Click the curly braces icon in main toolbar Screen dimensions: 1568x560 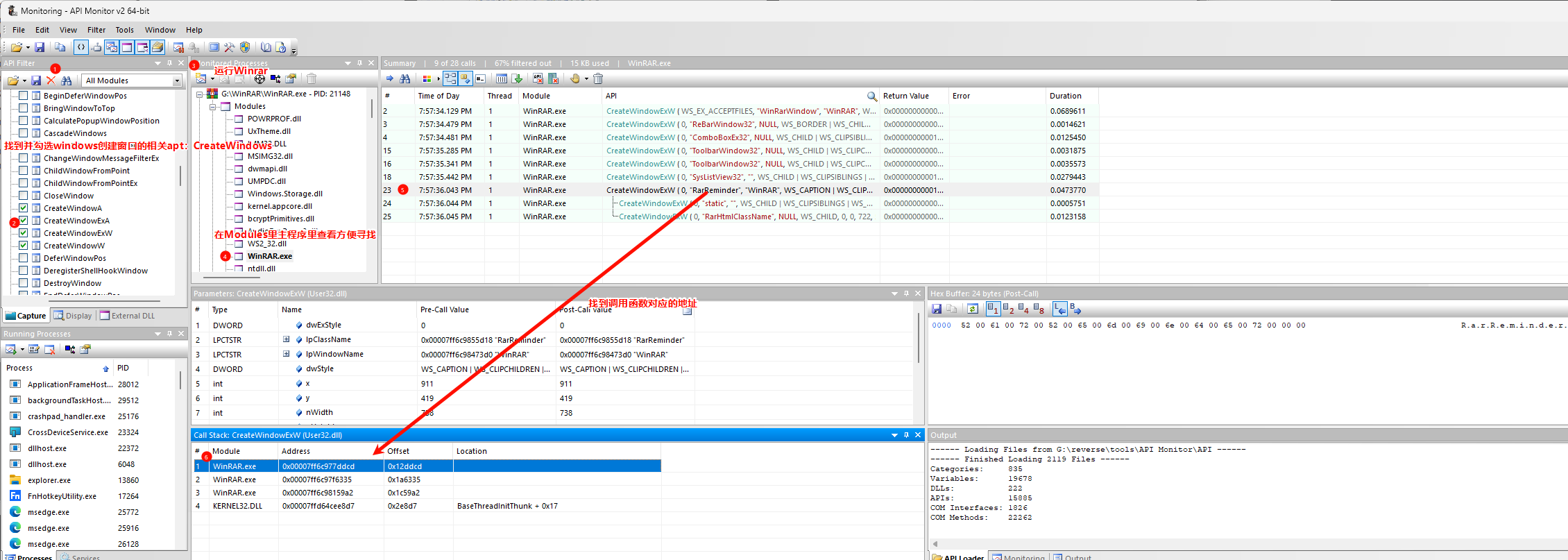point(81,47)
